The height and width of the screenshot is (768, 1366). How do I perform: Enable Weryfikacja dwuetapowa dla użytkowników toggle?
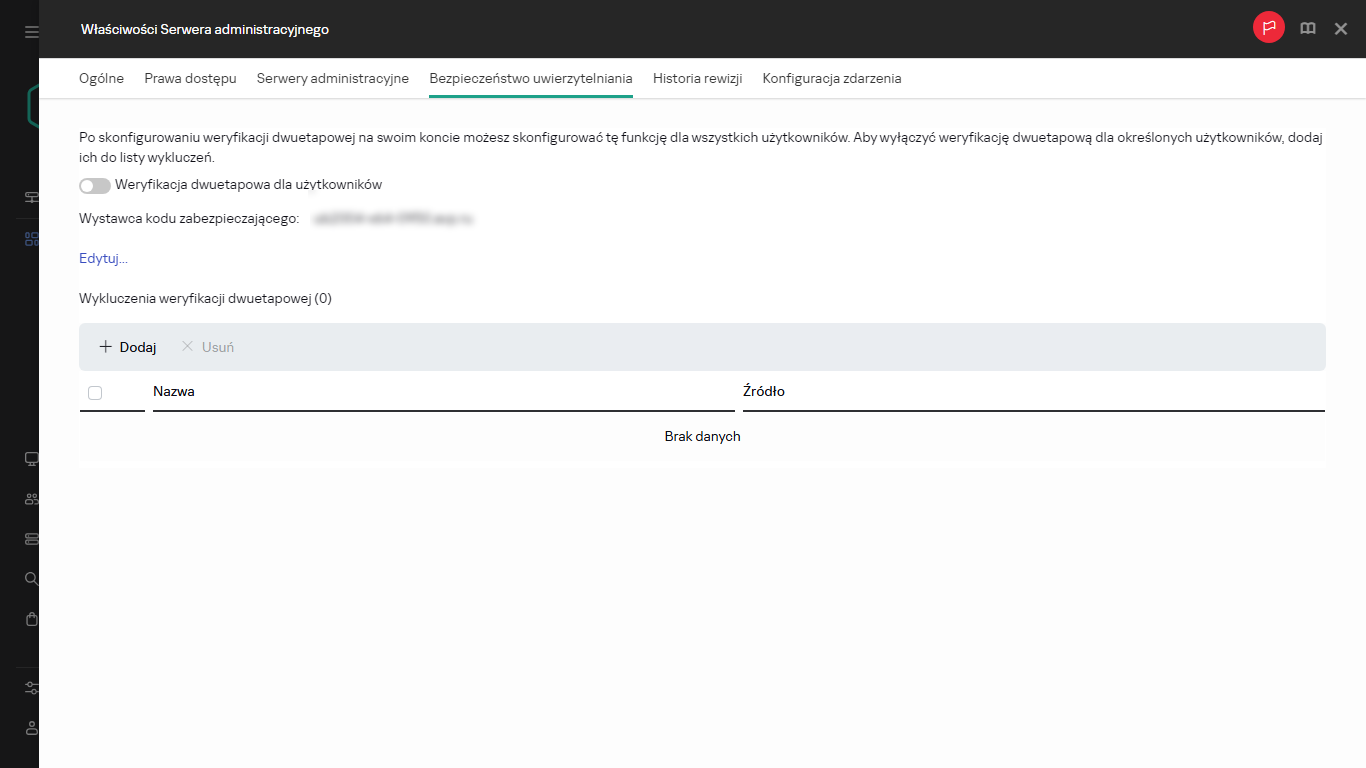coord(95,185)
